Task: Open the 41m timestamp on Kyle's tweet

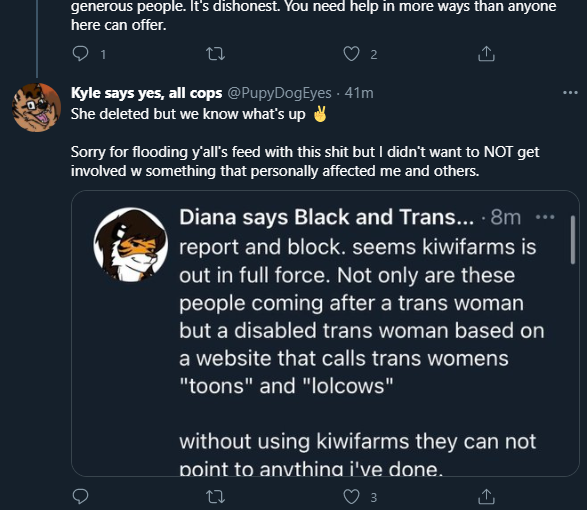Action: click(359, 93)
